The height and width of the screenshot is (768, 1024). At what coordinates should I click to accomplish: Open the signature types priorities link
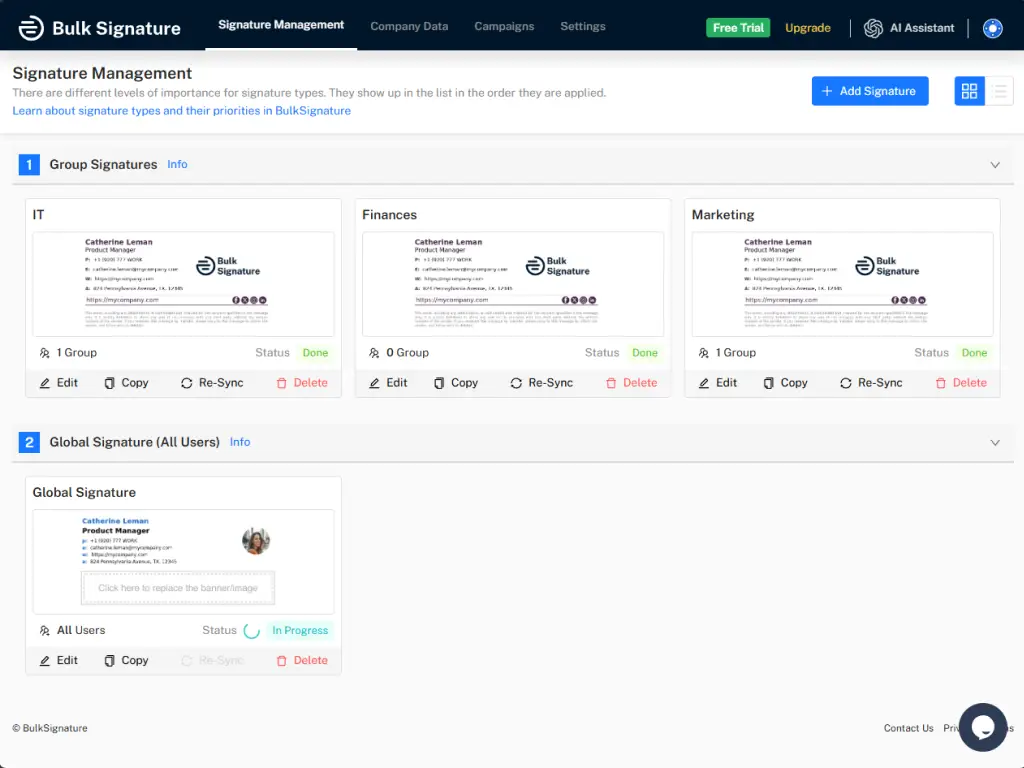[x=181, y=111]
